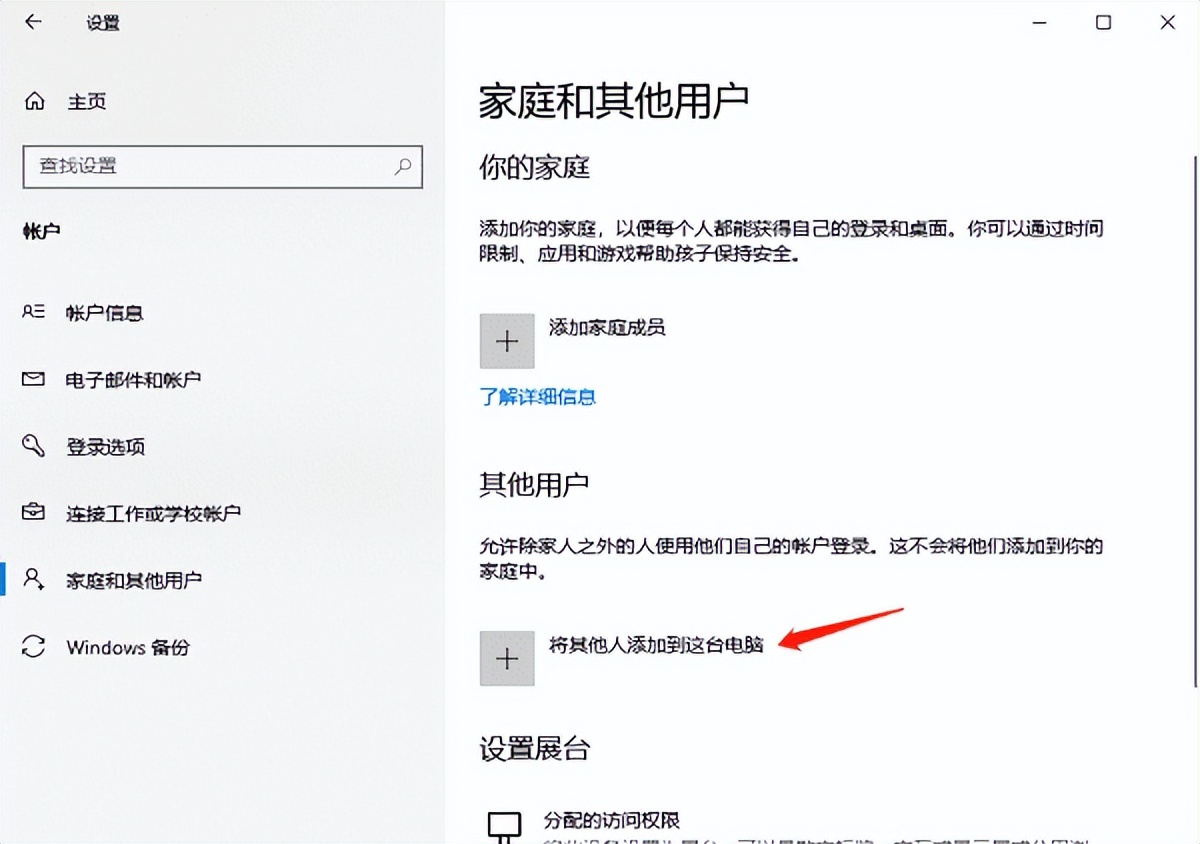Screen dimensions: 1200x844
Task: Click 将其他人添加到这台电脑 label
Action: pyautogui.click(x=656, y=644)
